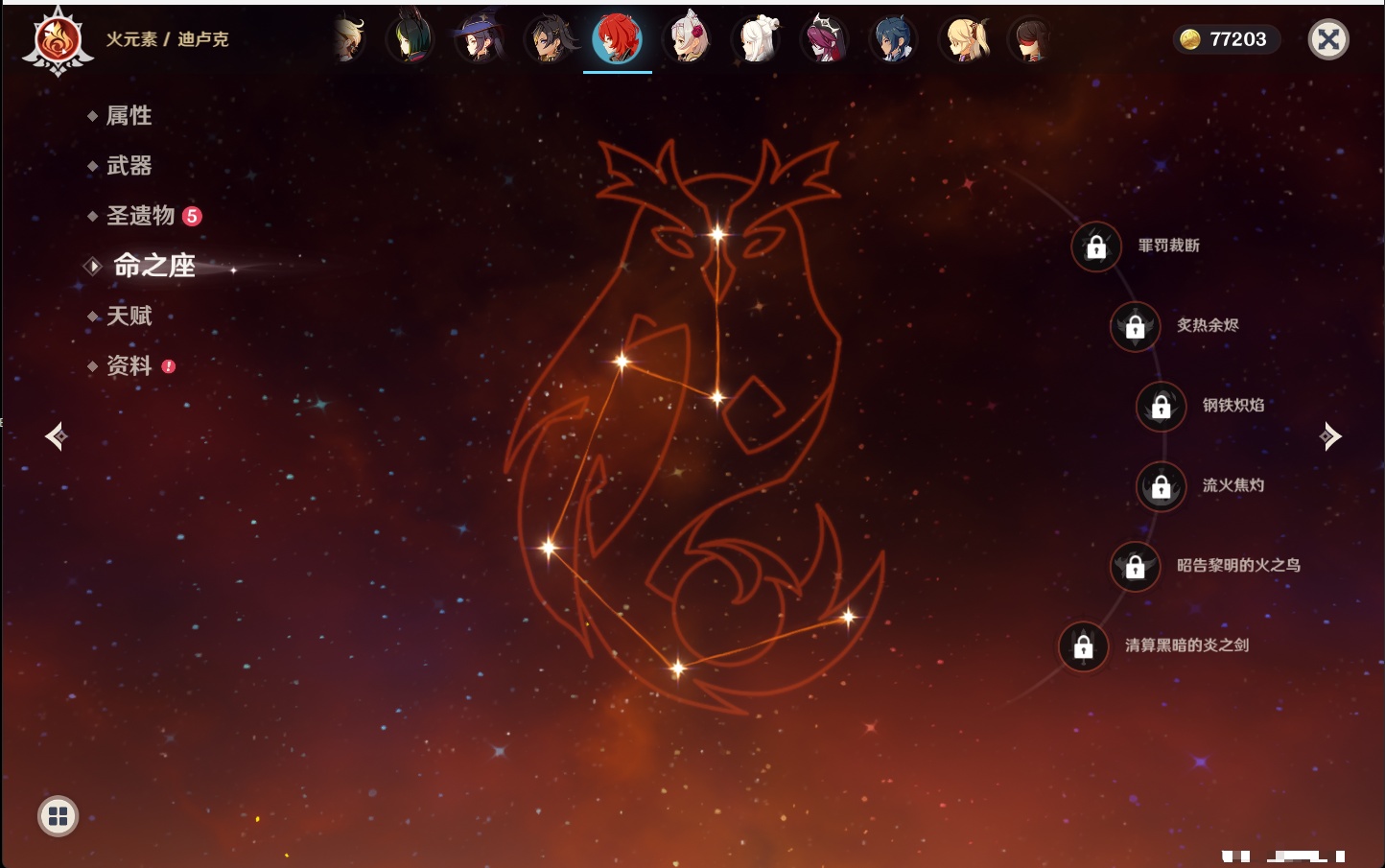The image size is (1385, 868).
Task: Click the 77203 Mora balance number
Action: [1238, 39]
